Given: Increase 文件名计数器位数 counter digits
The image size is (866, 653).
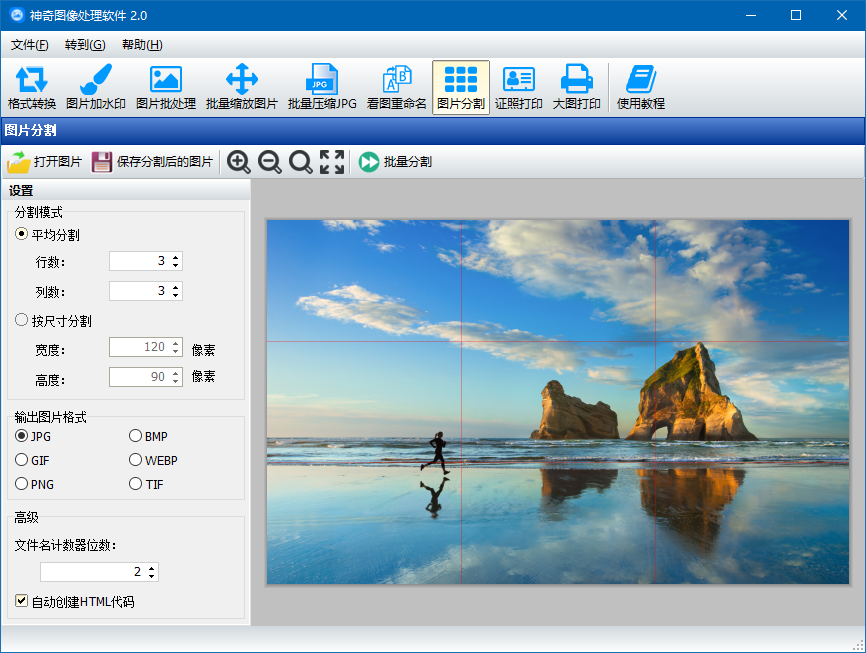Looking at the screenshot, I should [x=151, y=567].
